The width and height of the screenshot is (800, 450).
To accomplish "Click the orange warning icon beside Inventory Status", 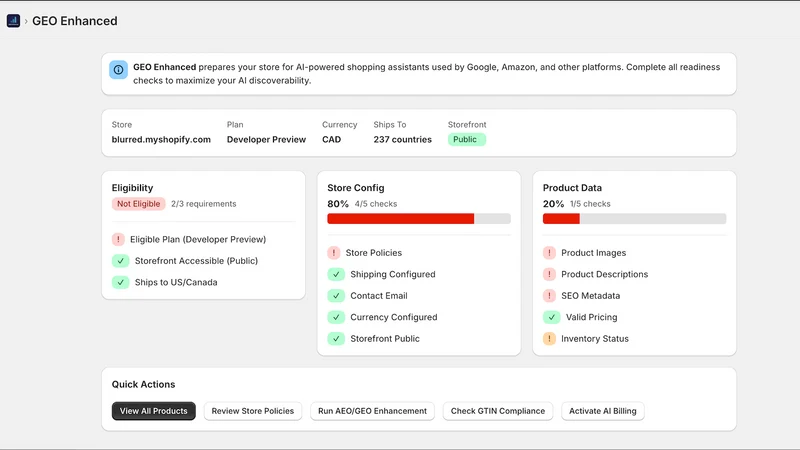I will (549, 338).
